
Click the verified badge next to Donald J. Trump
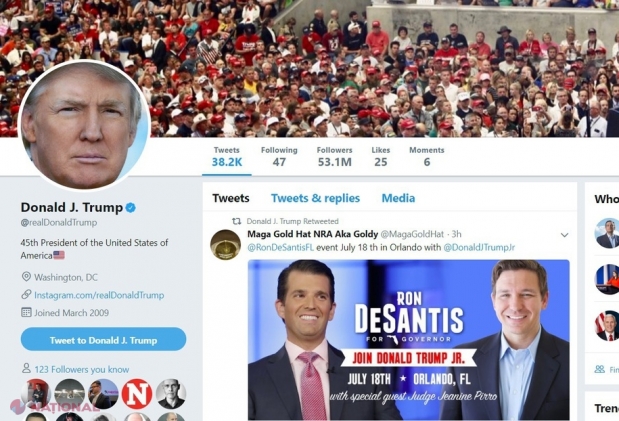pos(131,207)
